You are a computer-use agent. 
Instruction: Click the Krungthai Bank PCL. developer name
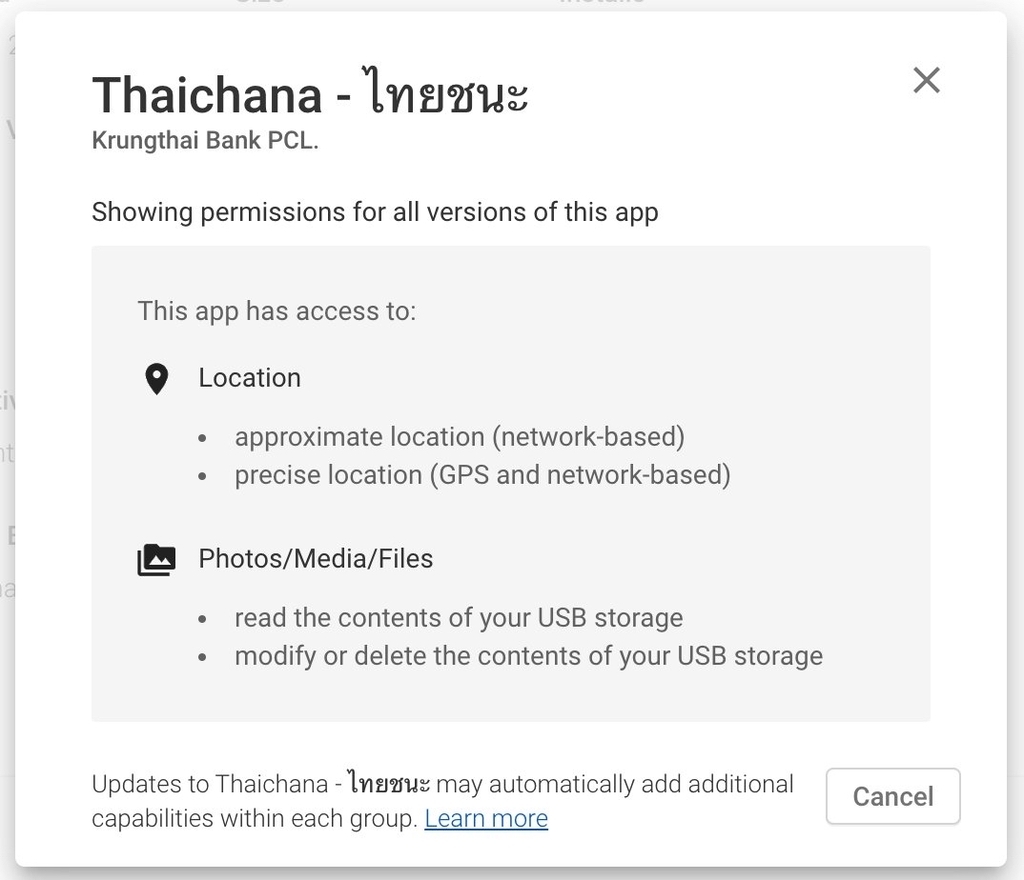tap(205, 141)
